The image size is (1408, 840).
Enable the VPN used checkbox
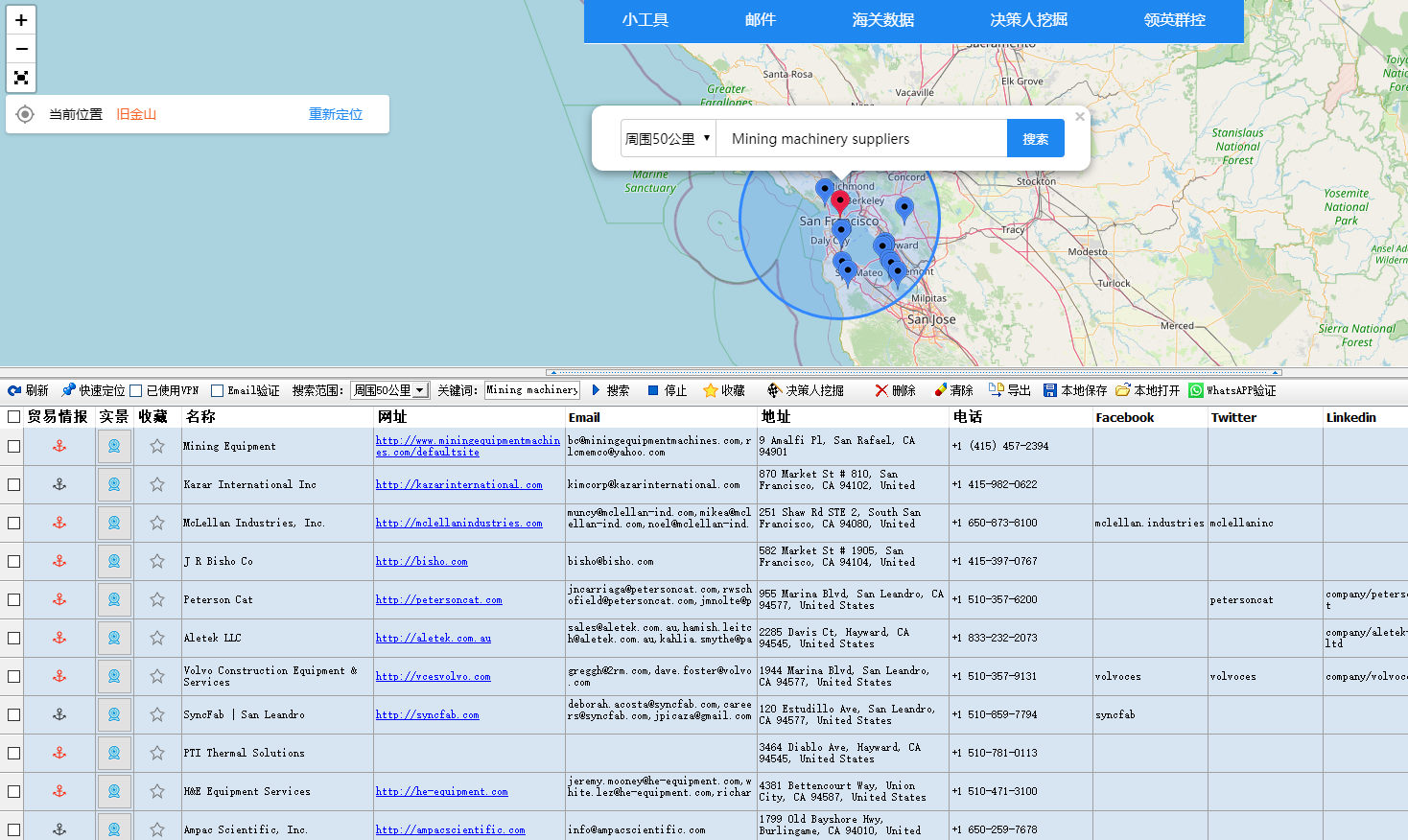point(136,390)
